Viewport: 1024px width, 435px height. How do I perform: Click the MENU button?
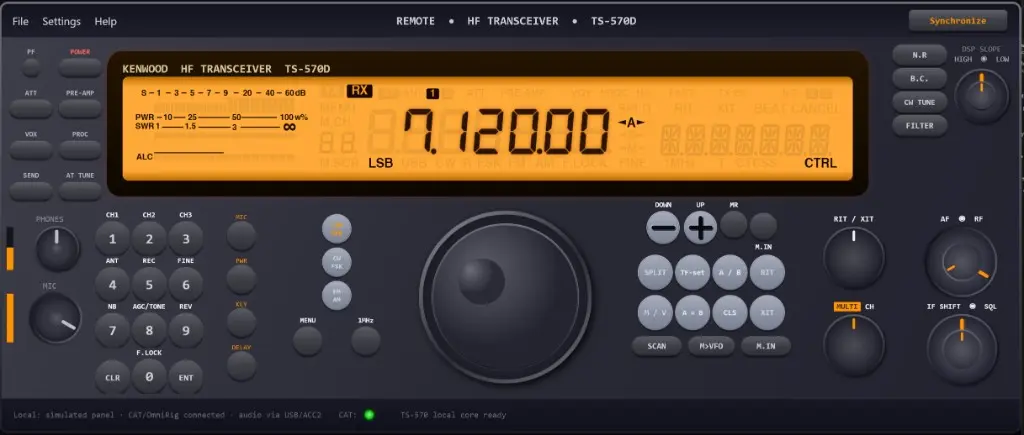[x=308, y=341]
